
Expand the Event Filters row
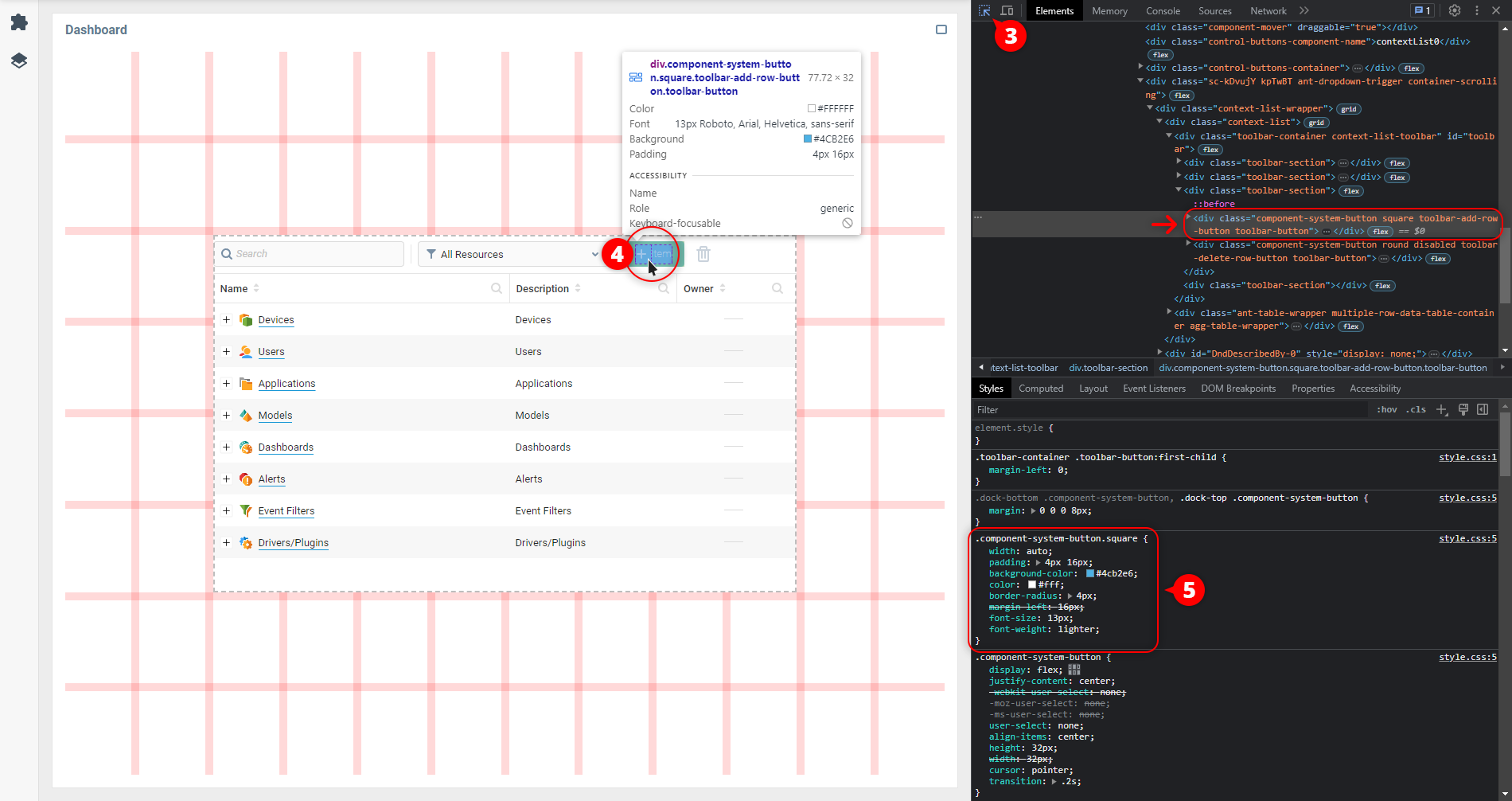(227, 511)
